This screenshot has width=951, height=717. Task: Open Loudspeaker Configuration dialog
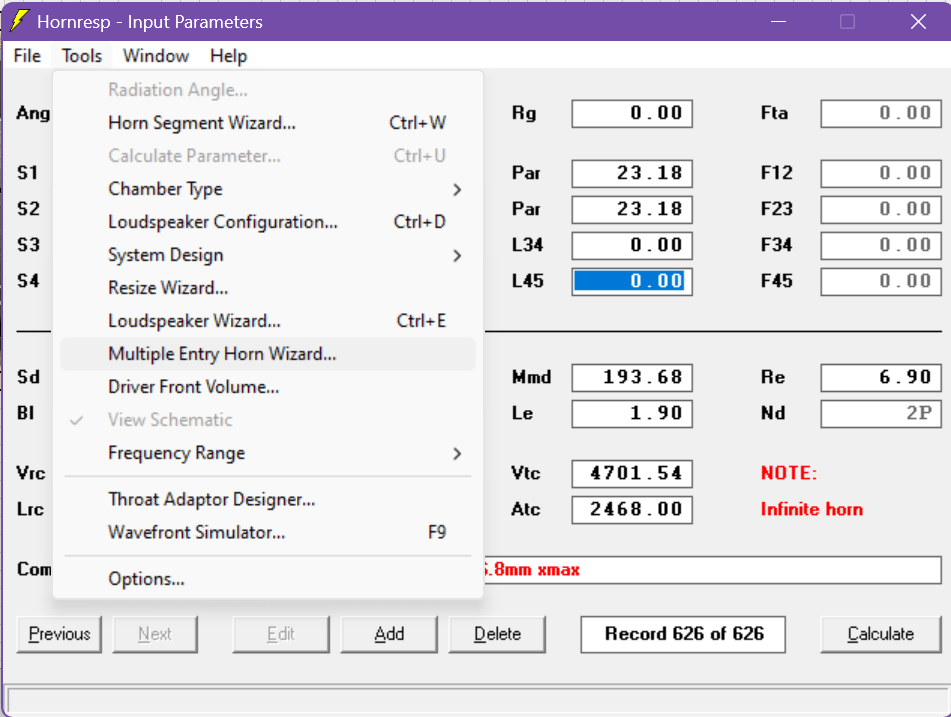(268, 222)
